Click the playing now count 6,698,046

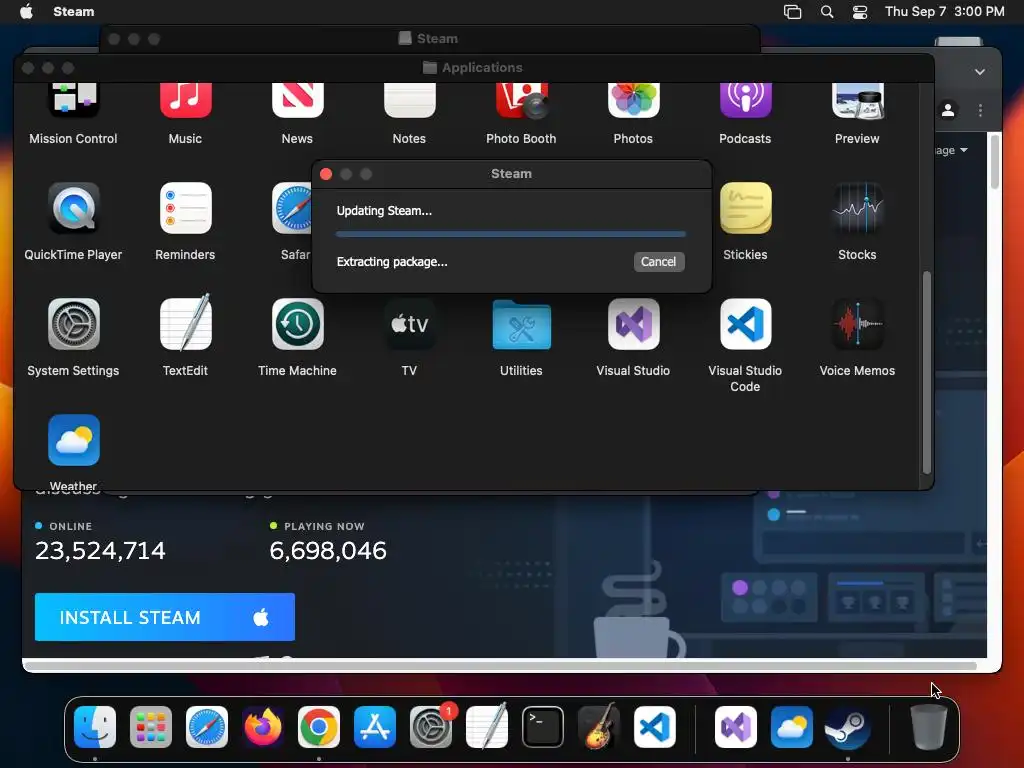pos(328,551)
